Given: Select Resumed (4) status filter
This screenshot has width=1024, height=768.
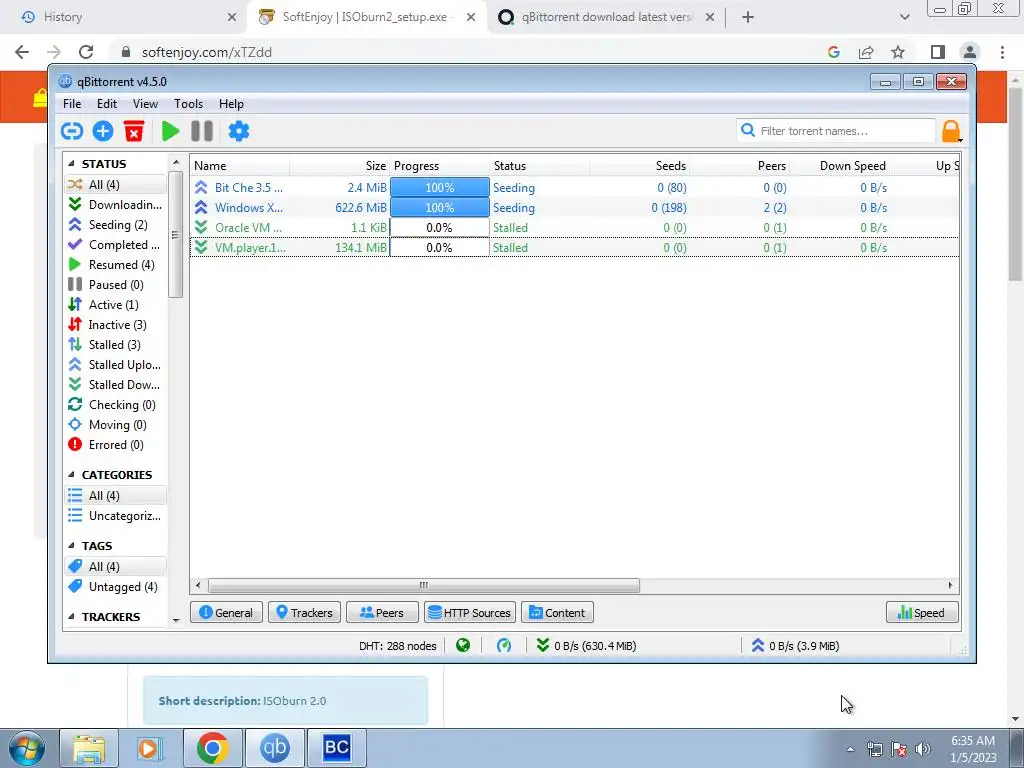Looking at the screenshot, I should tap(116, 264).
